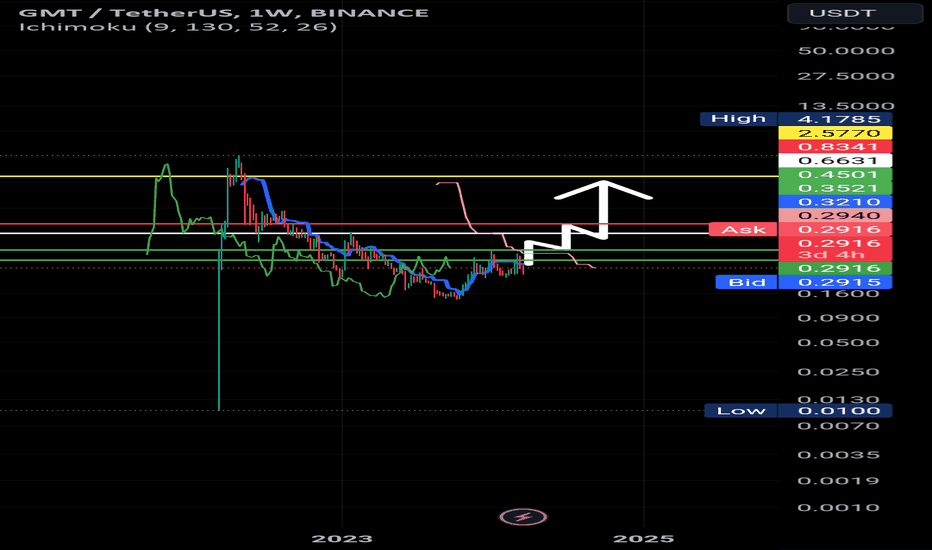Click the 0.0010 price scale value
Image resolution: width=932 pixels, height=550 pixels.
pos(839,508)
